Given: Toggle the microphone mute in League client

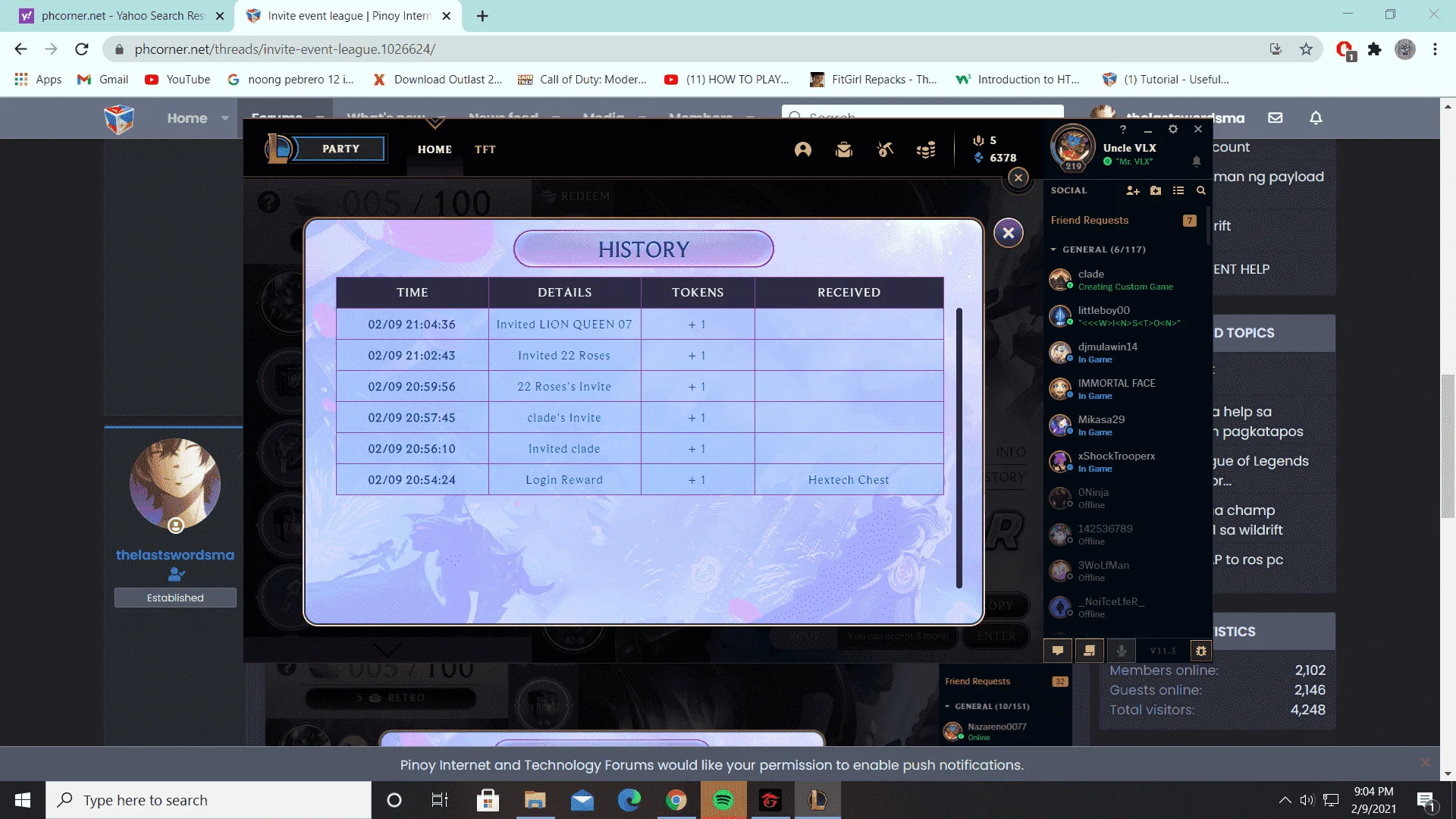Looking at the screenshot, I should tap(1122, 651).
